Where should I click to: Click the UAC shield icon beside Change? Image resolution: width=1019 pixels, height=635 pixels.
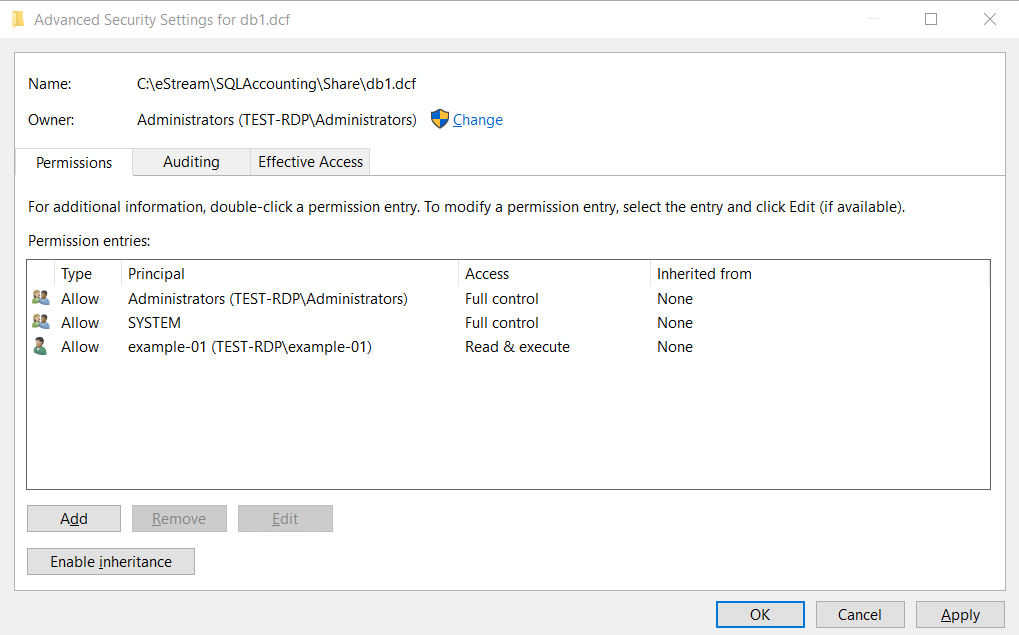tap(440, 119)
